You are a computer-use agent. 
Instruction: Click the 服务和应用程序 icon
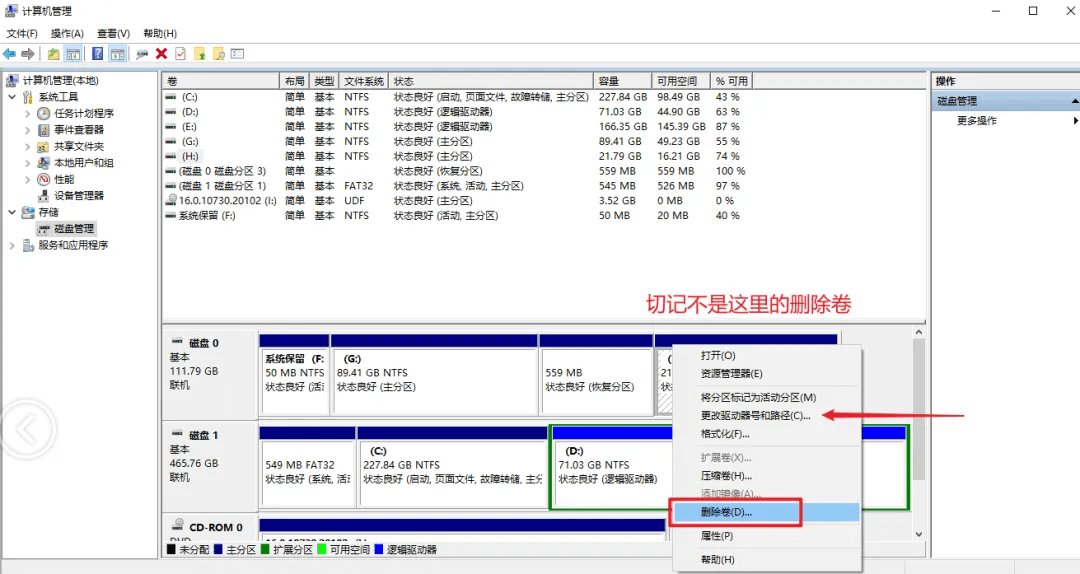[x=28, y=245]
